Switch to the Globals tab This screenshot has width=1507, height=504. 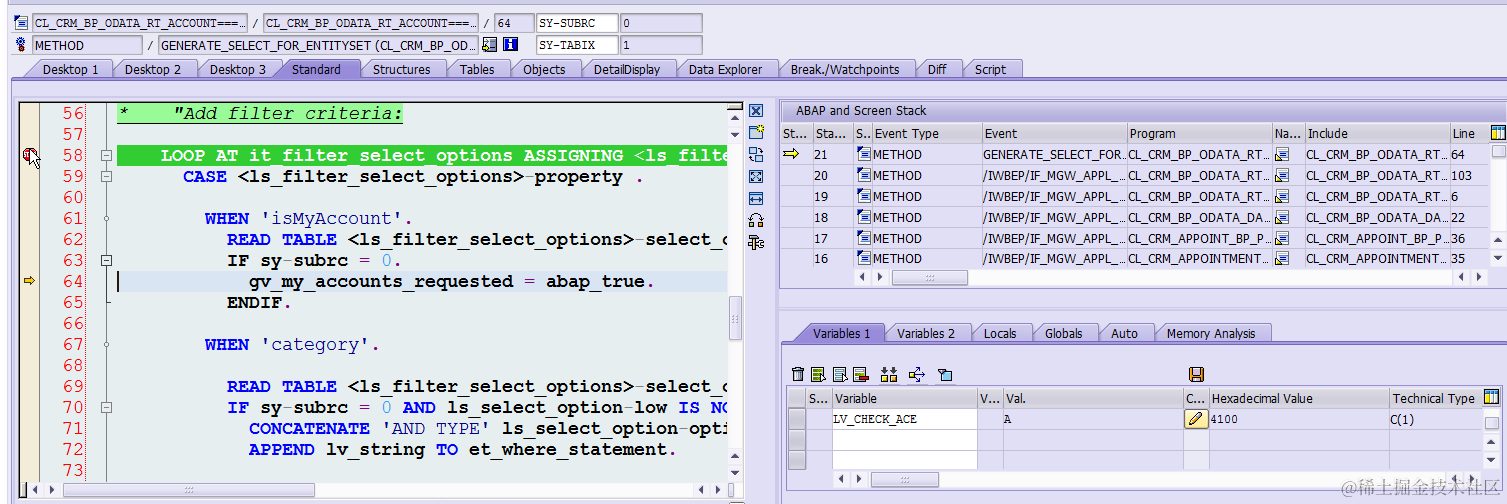point(1063,333)
